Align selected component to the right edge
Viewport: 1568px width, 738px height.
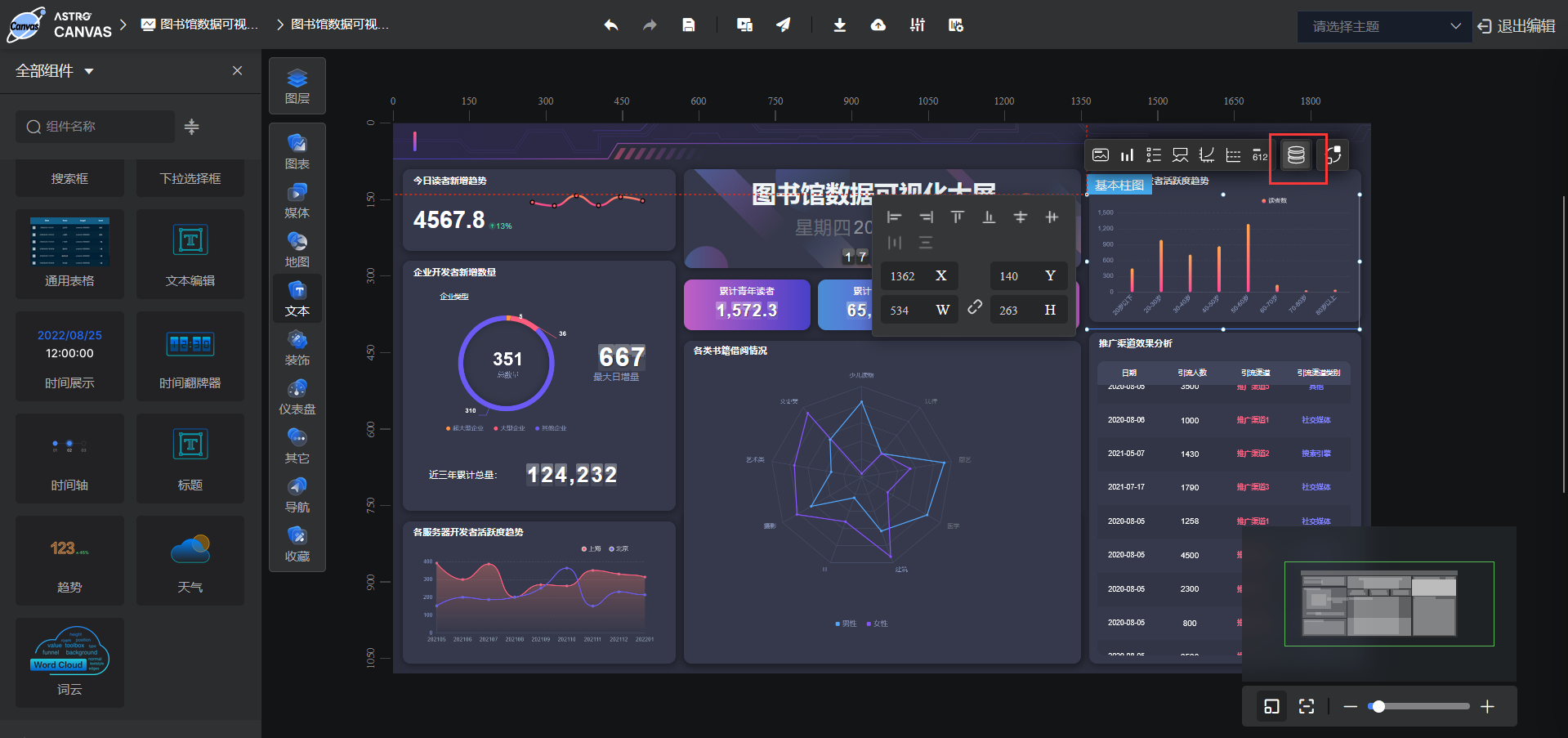[x=926, y=217]
